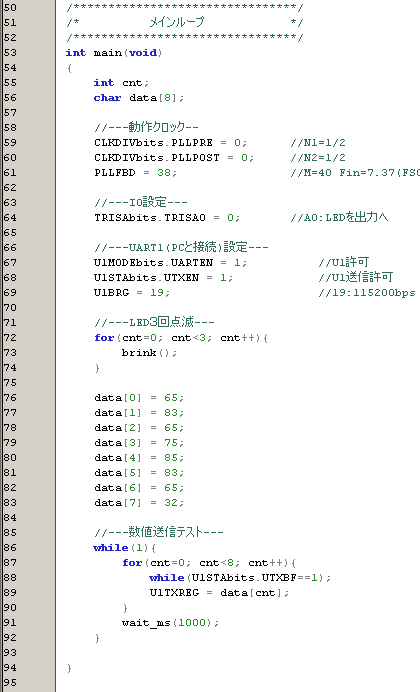
Task: Click 'TRISAbits.TRISA0 = 0;' statement
Action: [167, 218]
